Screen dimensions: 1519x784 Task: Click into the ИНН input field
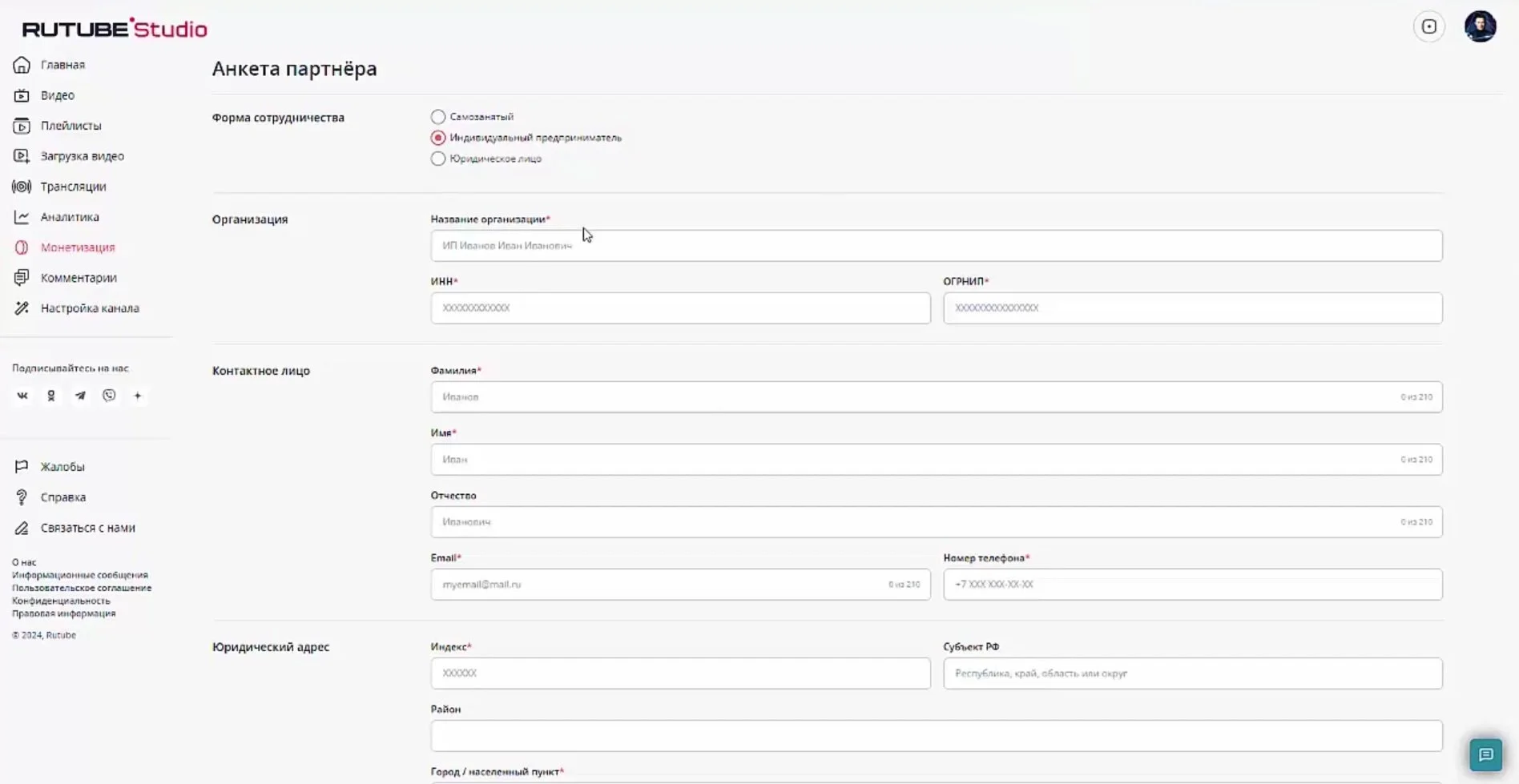click(x=681, y=308)
